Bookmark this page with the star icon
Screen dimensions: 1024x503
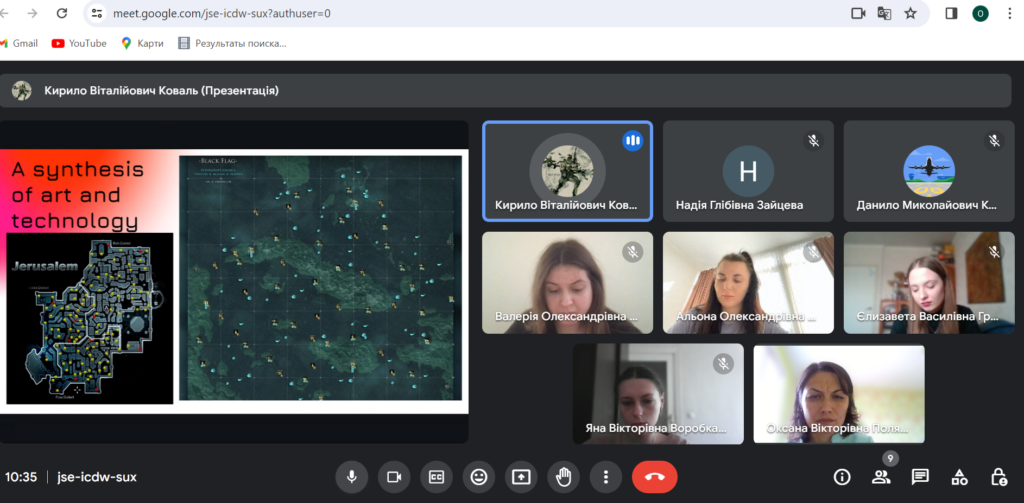point(910,14)
